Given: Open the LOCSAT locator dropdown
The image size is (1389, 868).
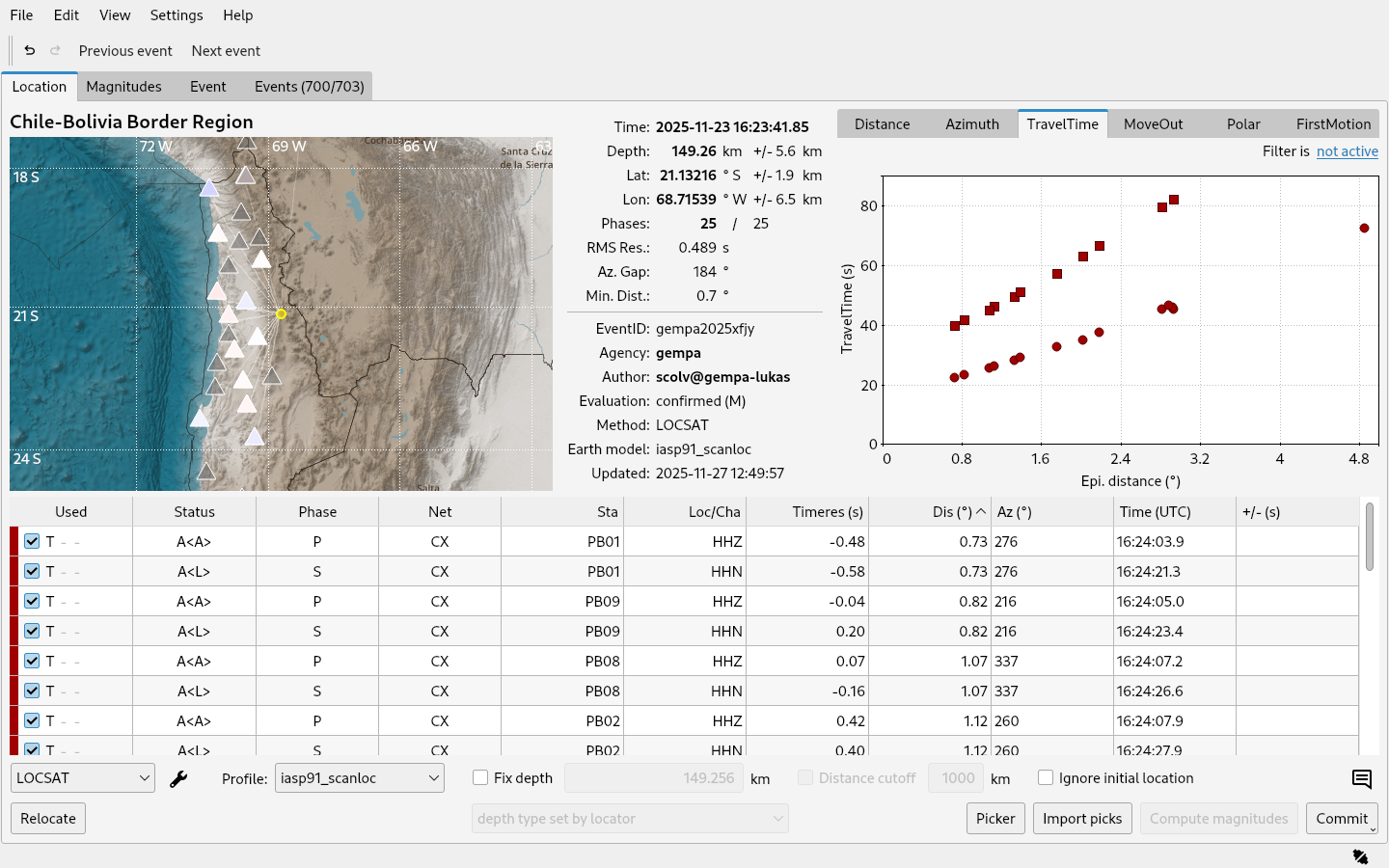Looking at the screenshot, I should [x=83, y=778].
